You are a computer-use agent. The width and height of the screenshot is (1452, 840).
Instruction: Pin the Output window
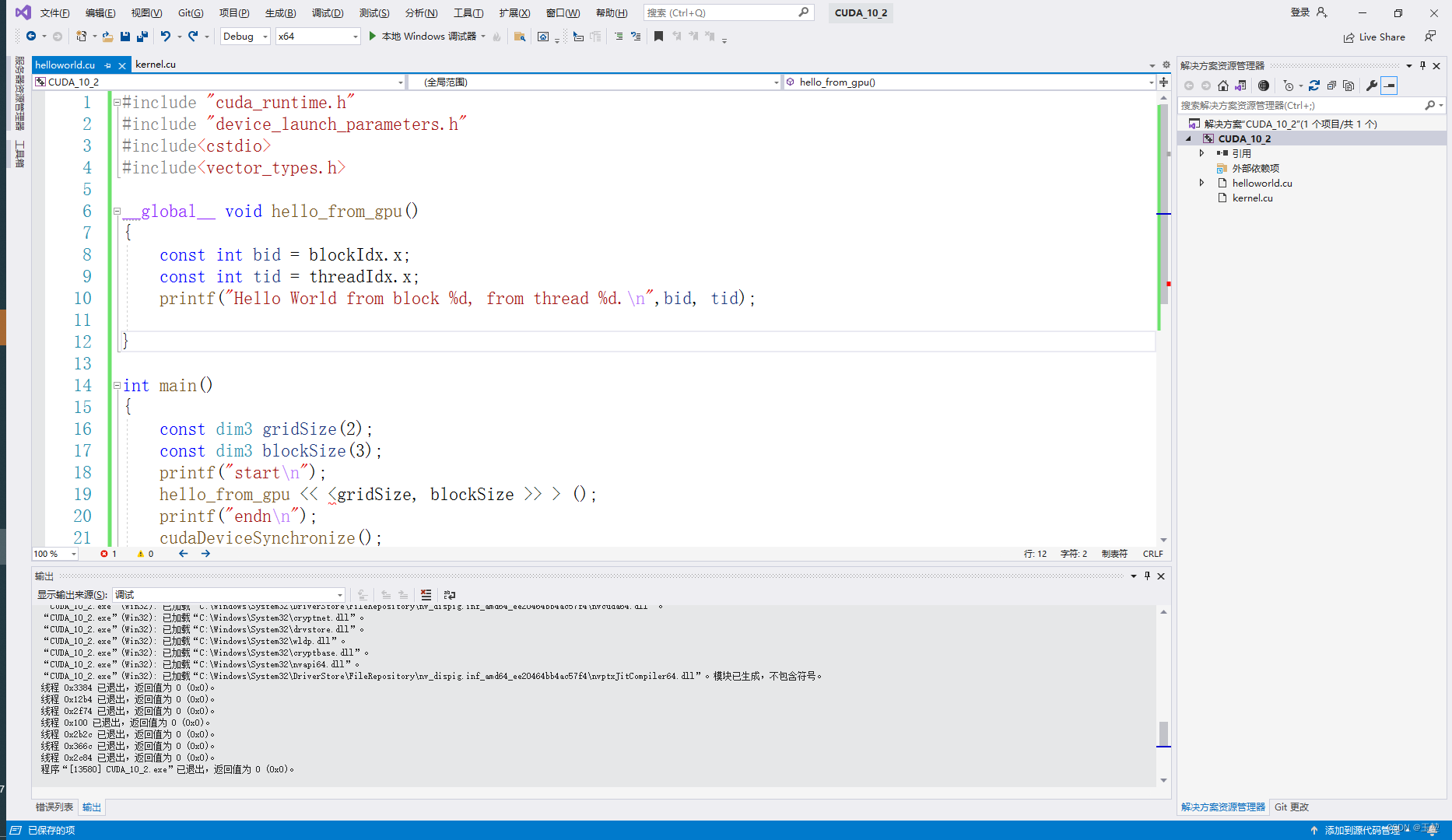click(1146, 576)
